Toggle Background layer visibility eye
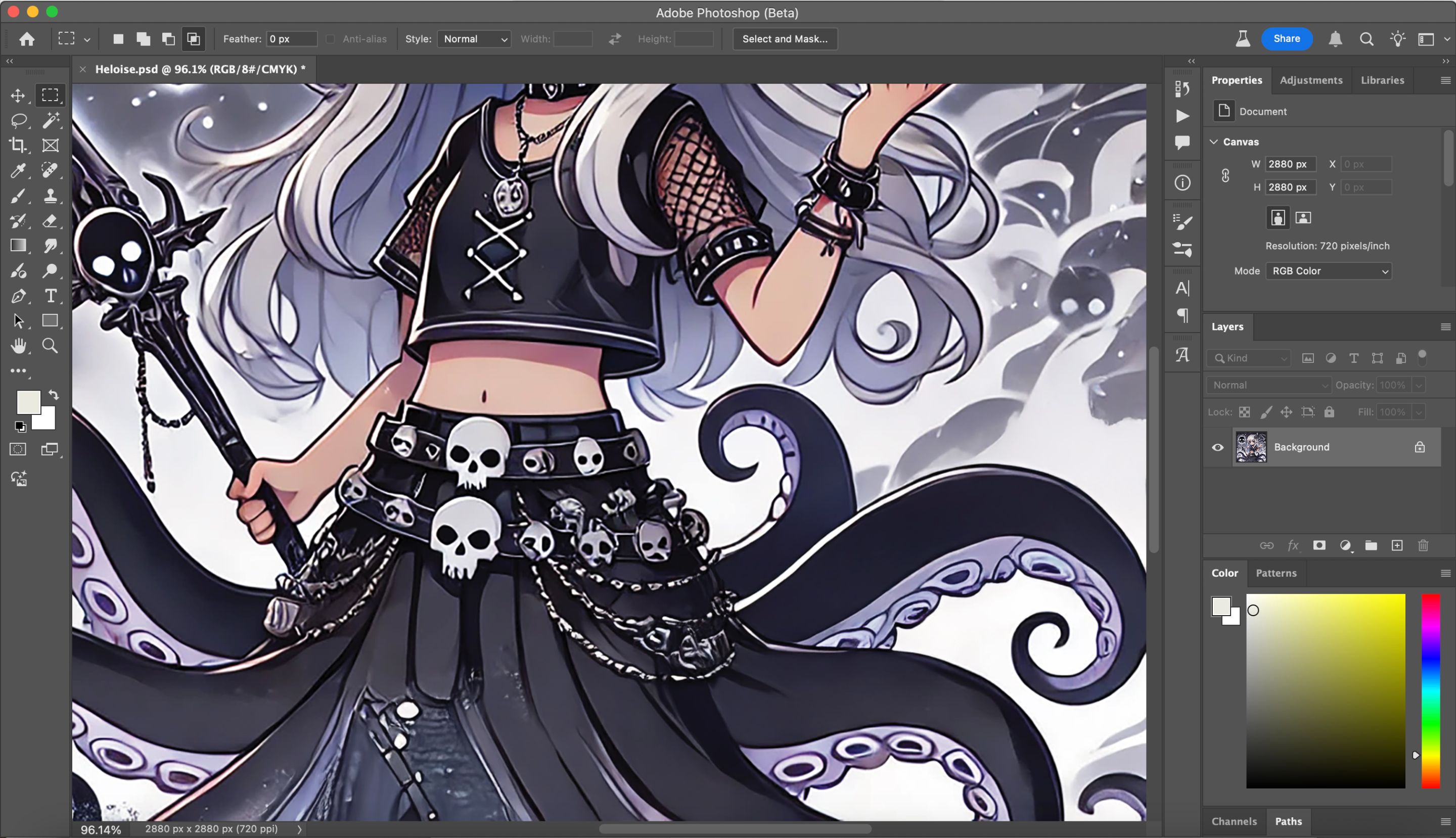The width and height of the screenshot is (1456, 838). (x=1218, y=447)
